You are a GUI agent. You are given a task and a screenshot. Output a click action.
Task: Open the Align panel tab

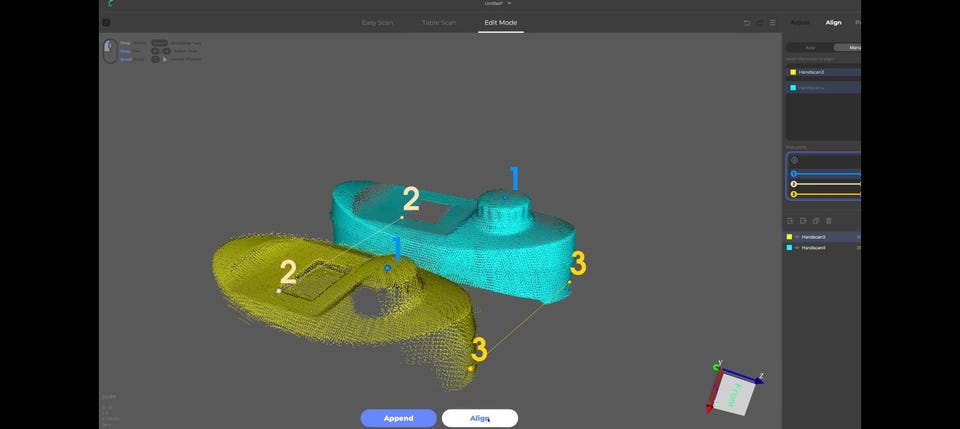[833, 23]
